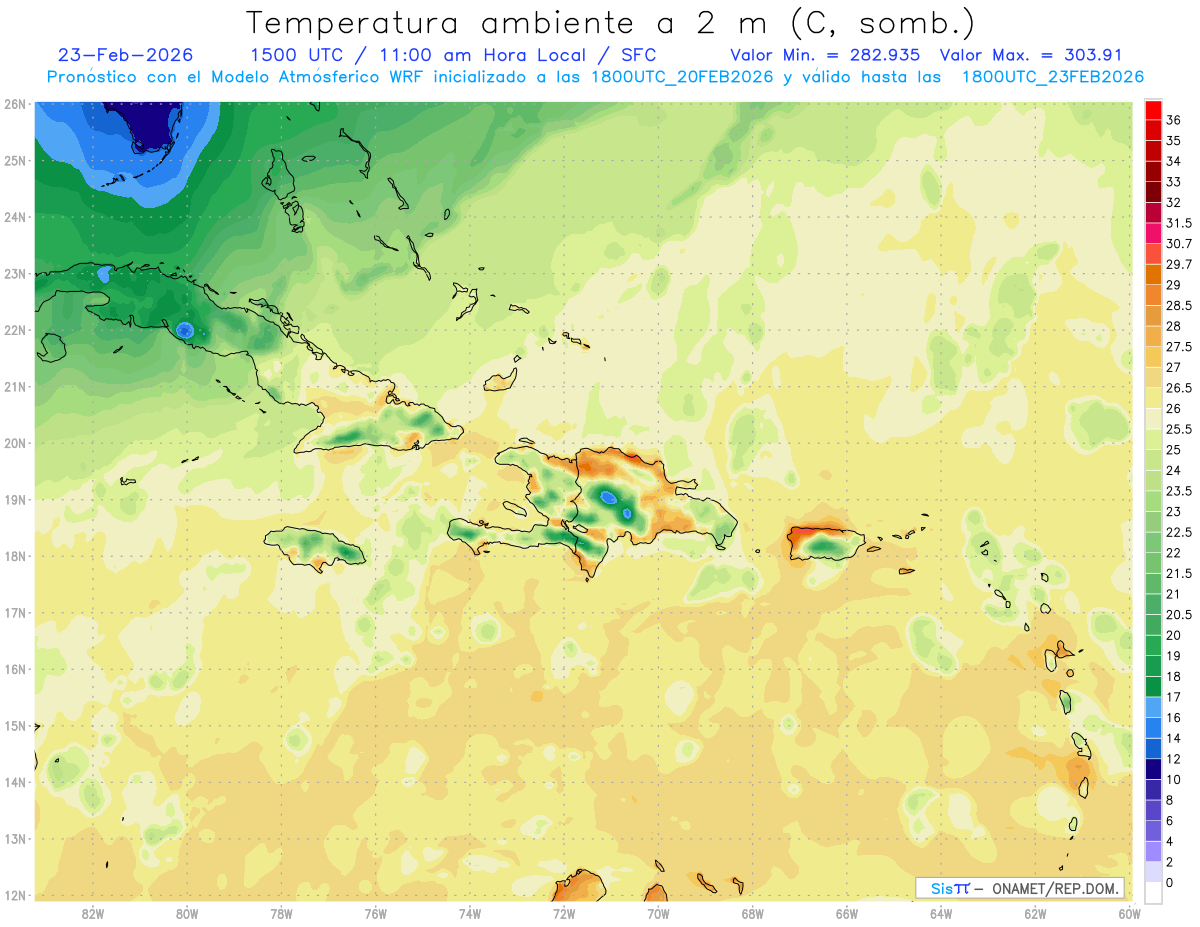1200x927 pixels.
Task: Click the legend value label 26.5
Action: pyautogui.click(x=1179, y=388)
